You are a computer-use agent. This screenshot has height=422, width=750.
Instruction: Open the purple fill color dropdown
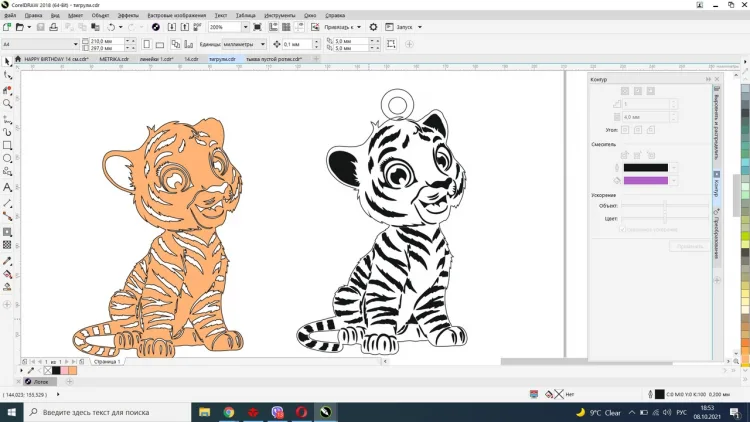673,181
